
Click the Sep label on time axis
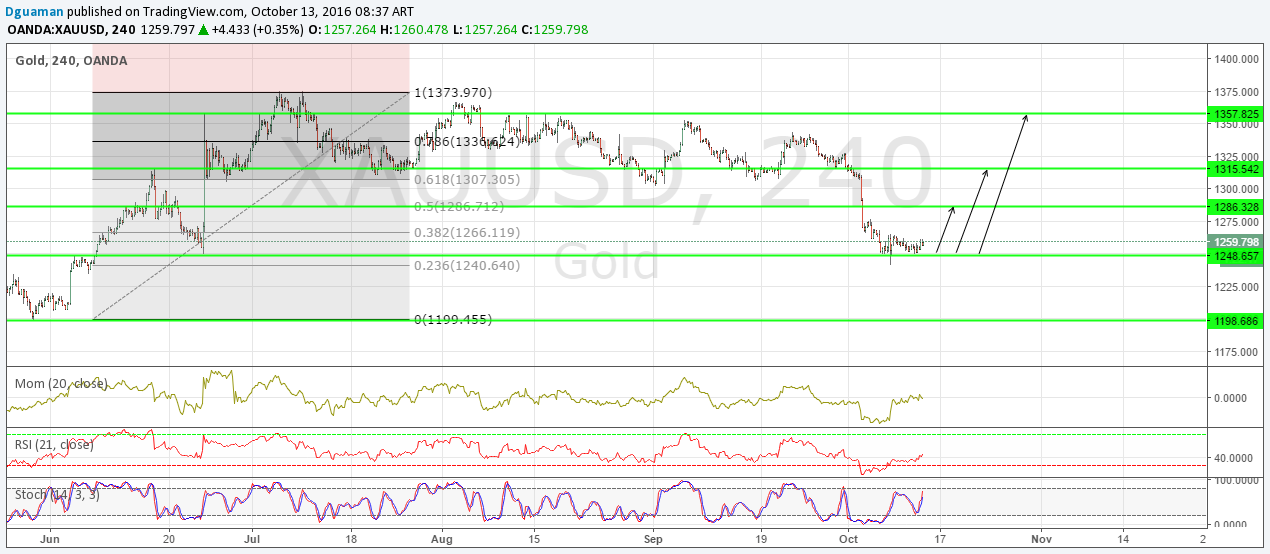(653, 538)
